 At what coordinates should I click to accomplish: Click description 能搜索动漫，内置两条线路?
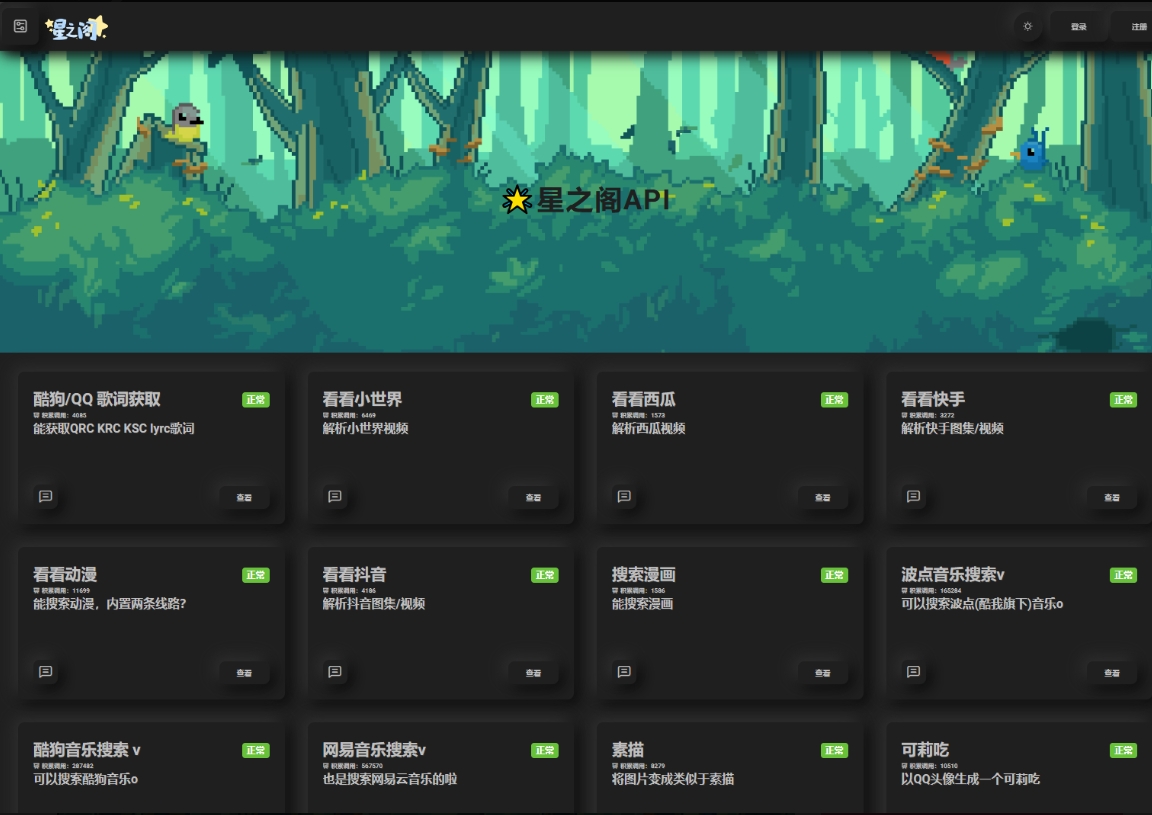coord(109,603)
